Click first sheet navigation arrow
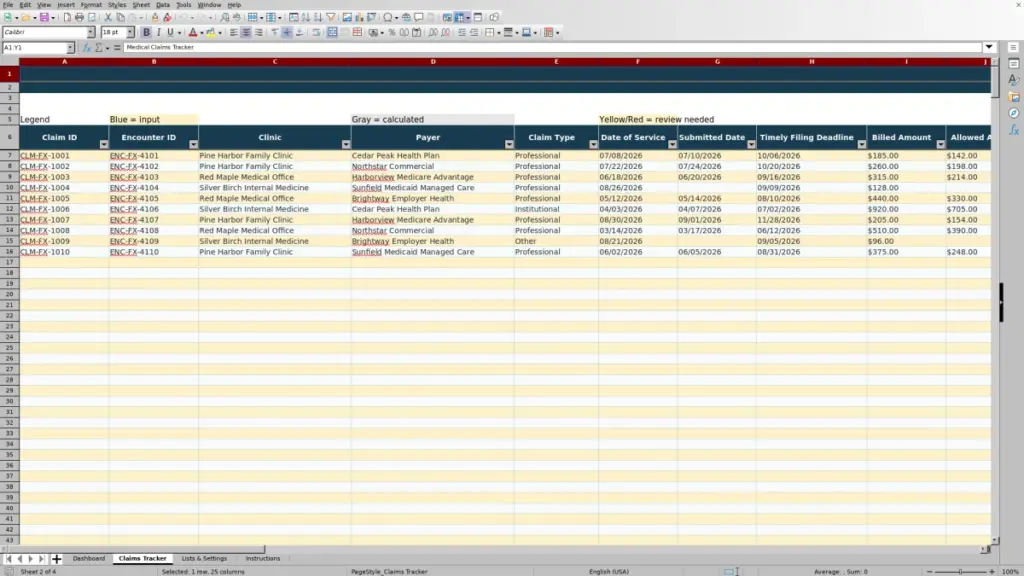 tap(8, 559)
